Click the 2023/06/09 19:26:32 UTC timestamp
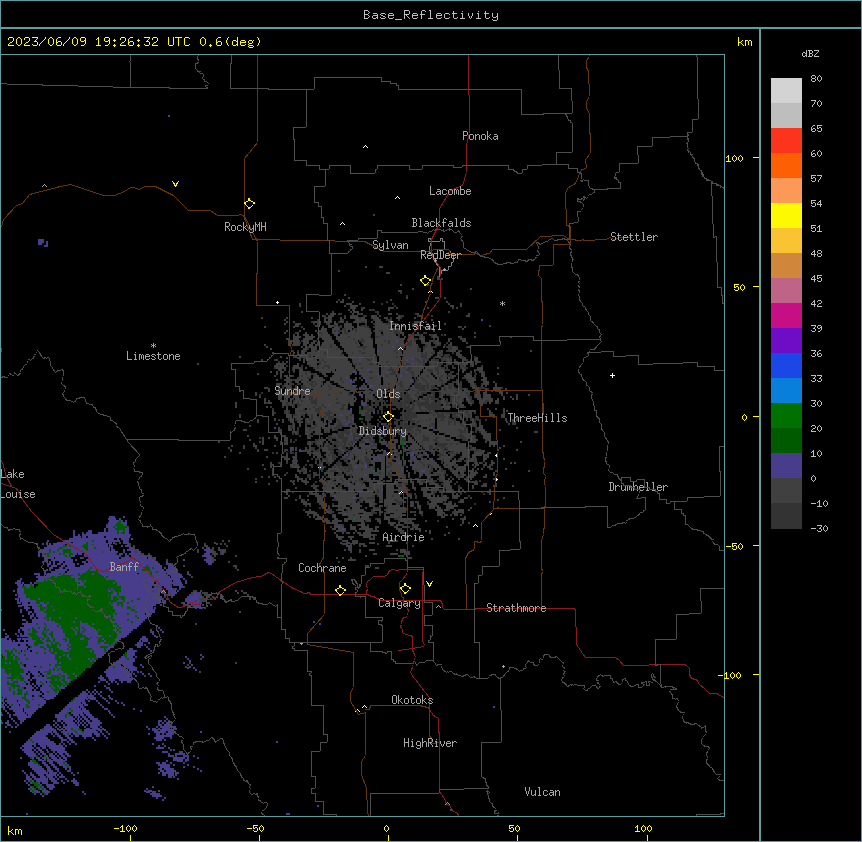This screenshot has width=862, height=842. coord(98,42)
